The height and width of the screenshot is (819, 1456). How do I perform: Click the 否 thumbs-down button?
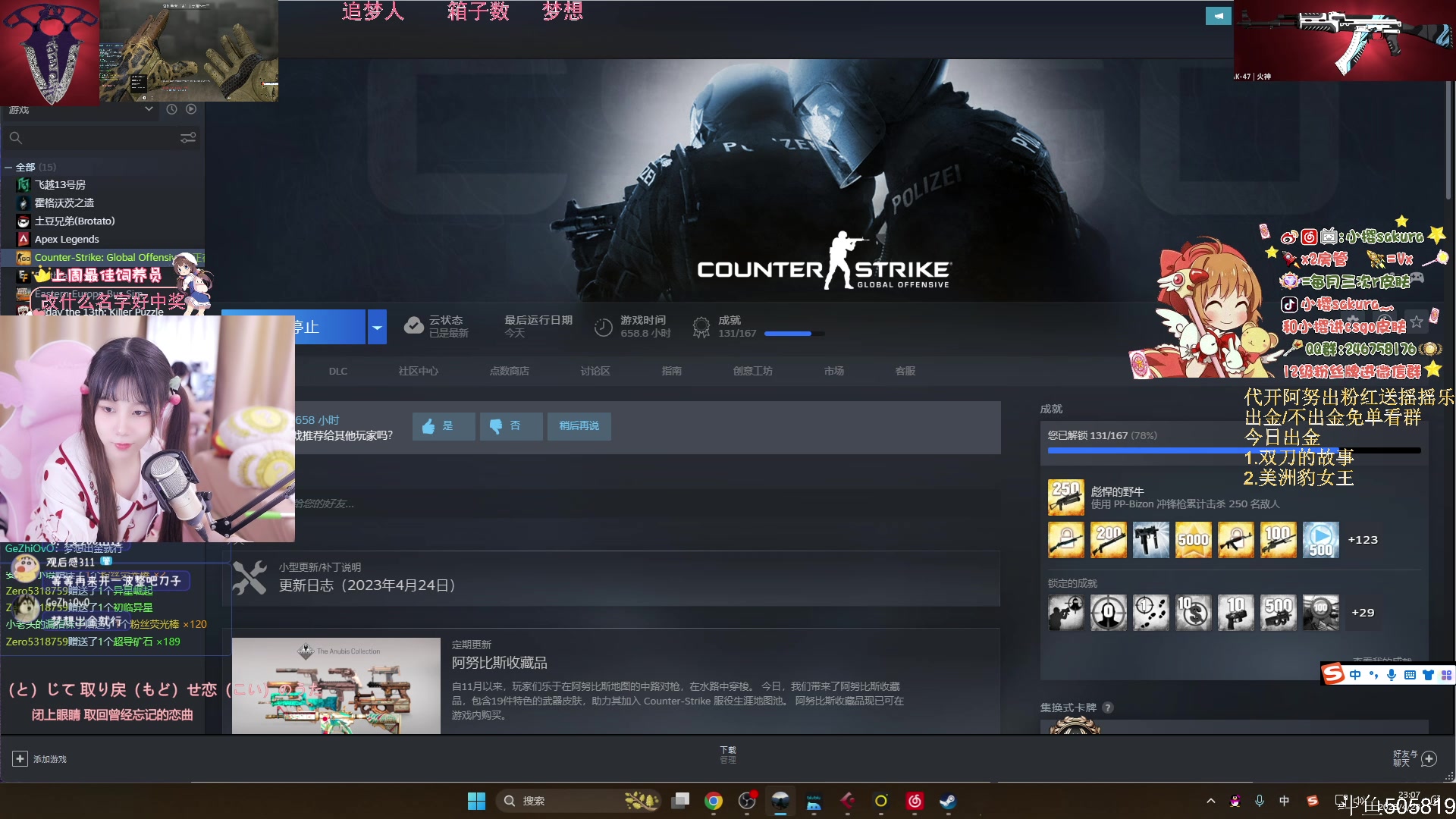click(x=511, y=426)
